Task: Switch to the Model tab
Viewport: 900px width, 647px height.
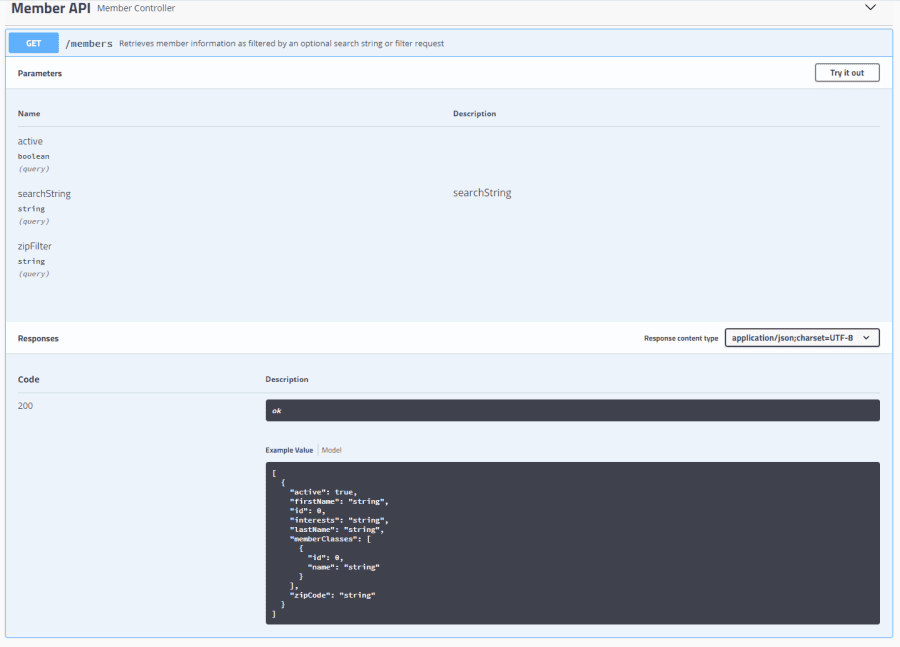Action: click(x=331, y=450)
